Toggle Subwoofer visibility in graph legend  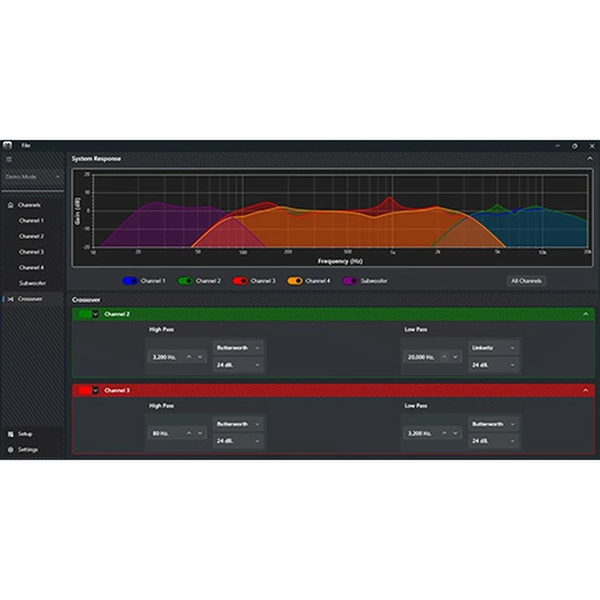click(351, 281)
